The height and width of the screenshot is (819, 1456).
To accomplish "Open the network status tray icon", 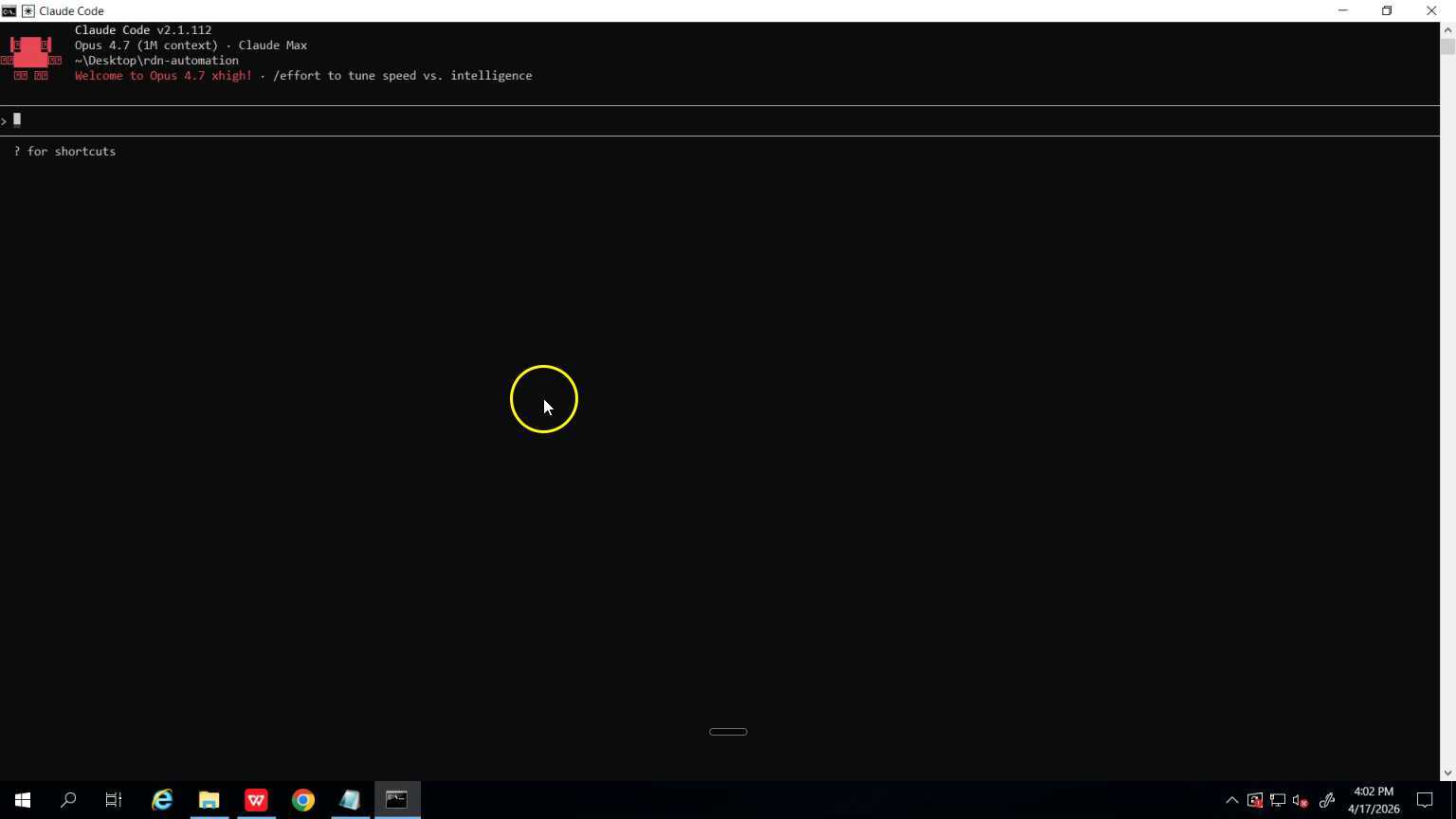I will point(1278,800).
